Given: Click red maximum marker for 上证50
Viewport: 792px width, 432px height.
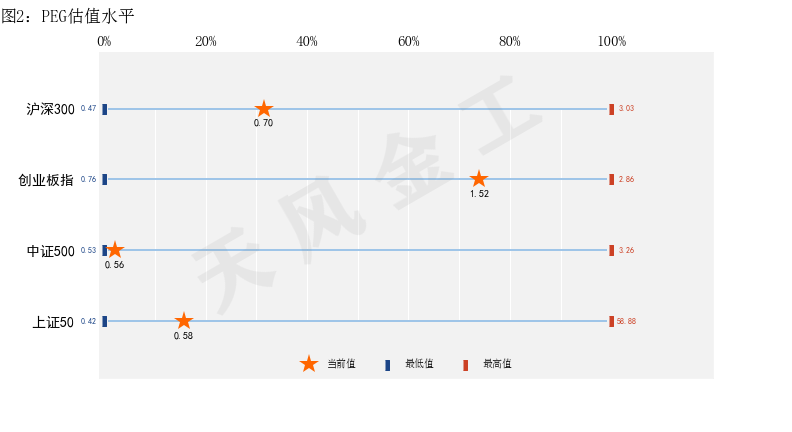Looking at the screenshot, I should [612, 321].
